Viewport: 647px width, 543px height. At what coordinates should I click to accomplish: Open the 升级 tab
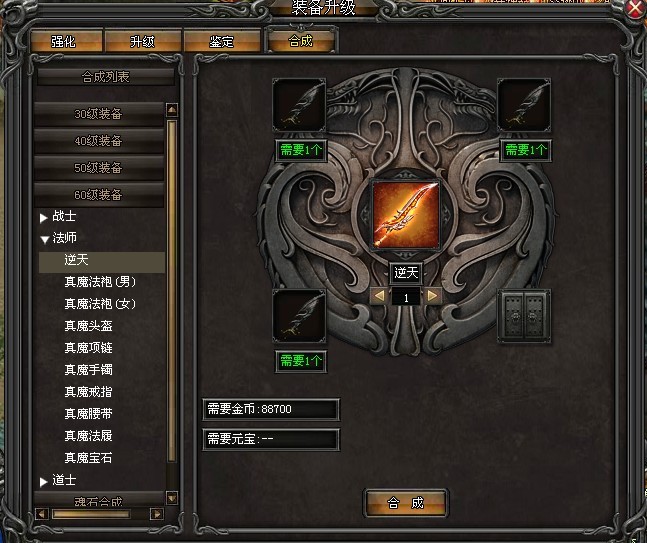point(143,41)
